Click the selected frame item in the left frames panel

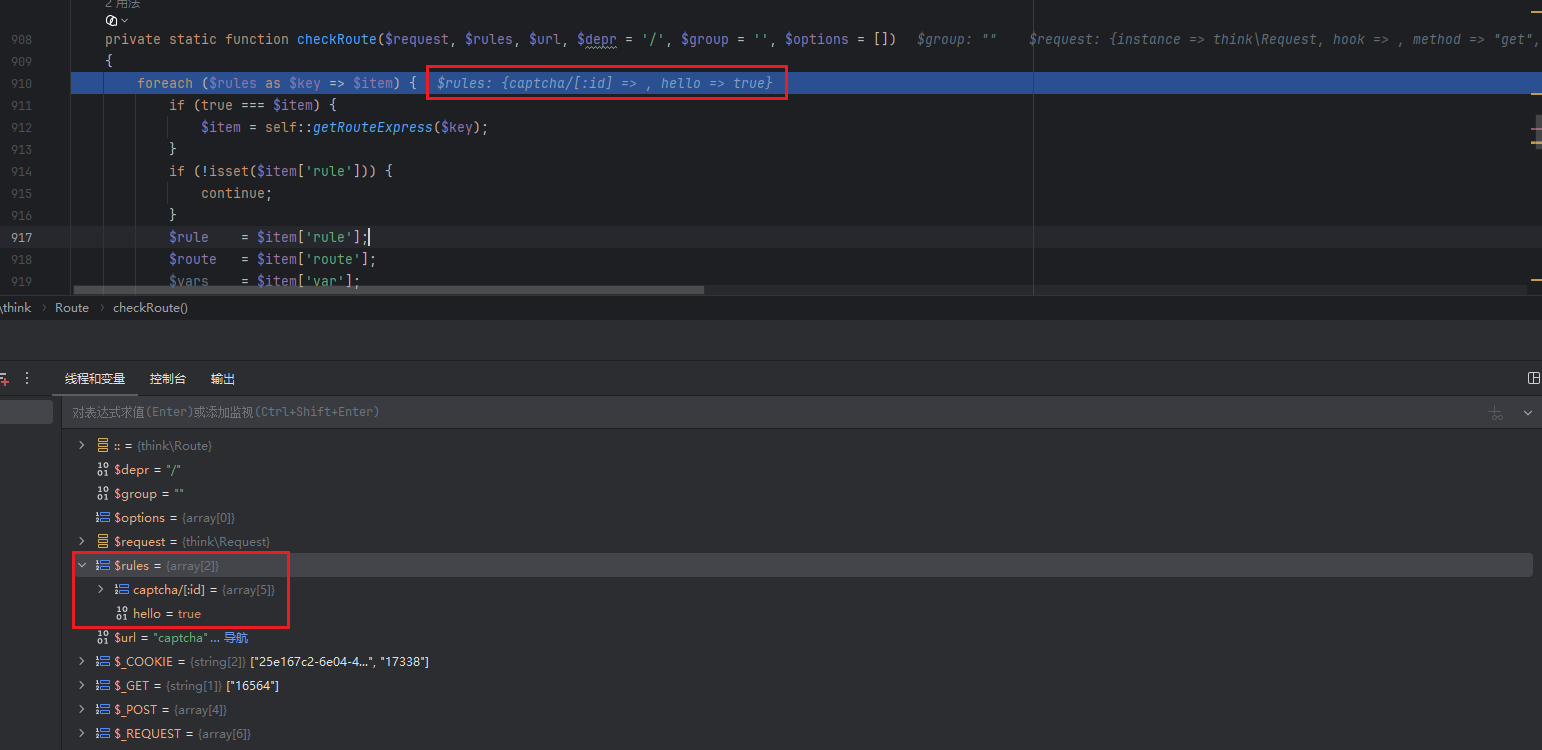click(26, 412)
